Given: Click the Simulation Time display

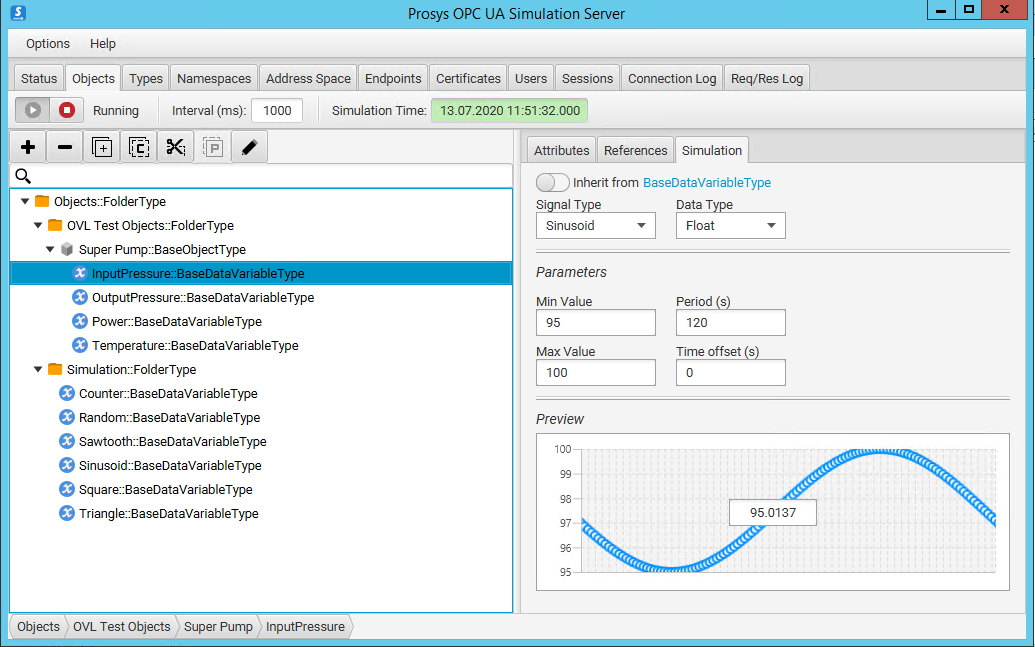Looking at the screenshot, I should [510, 110].
